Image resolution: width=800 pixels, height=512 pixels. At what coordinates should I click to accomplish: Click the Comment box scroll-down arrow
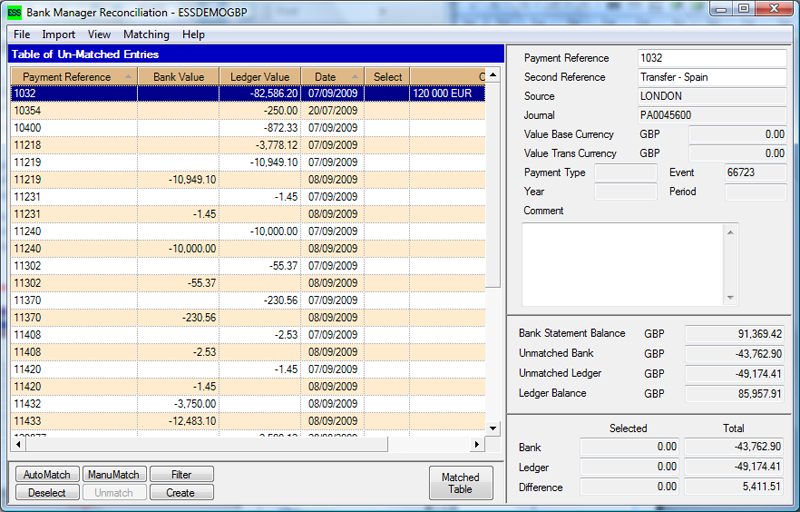click(730, 298)
